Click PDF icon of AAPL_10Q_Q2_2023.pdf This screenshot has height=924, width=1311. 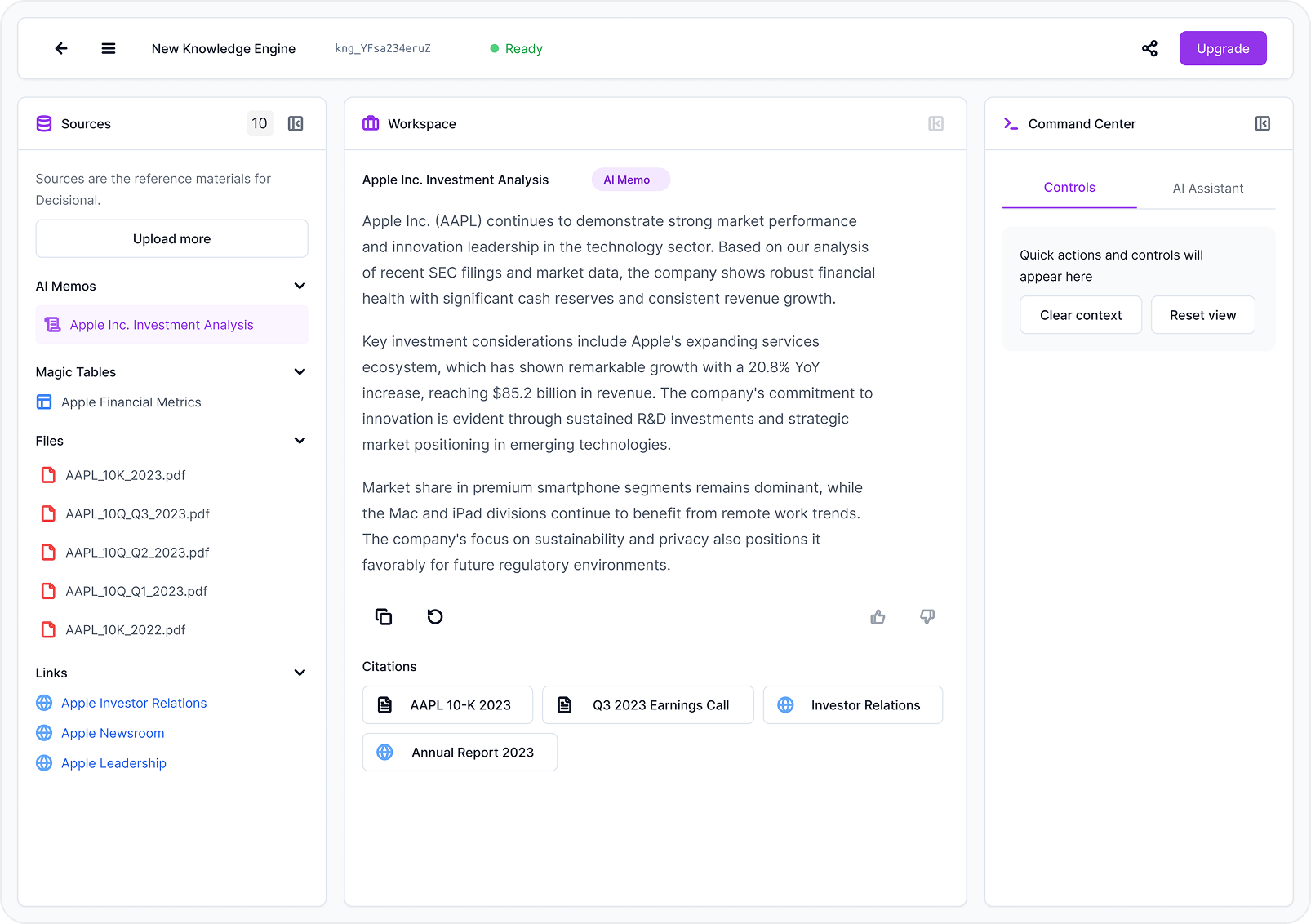point(48,553)
